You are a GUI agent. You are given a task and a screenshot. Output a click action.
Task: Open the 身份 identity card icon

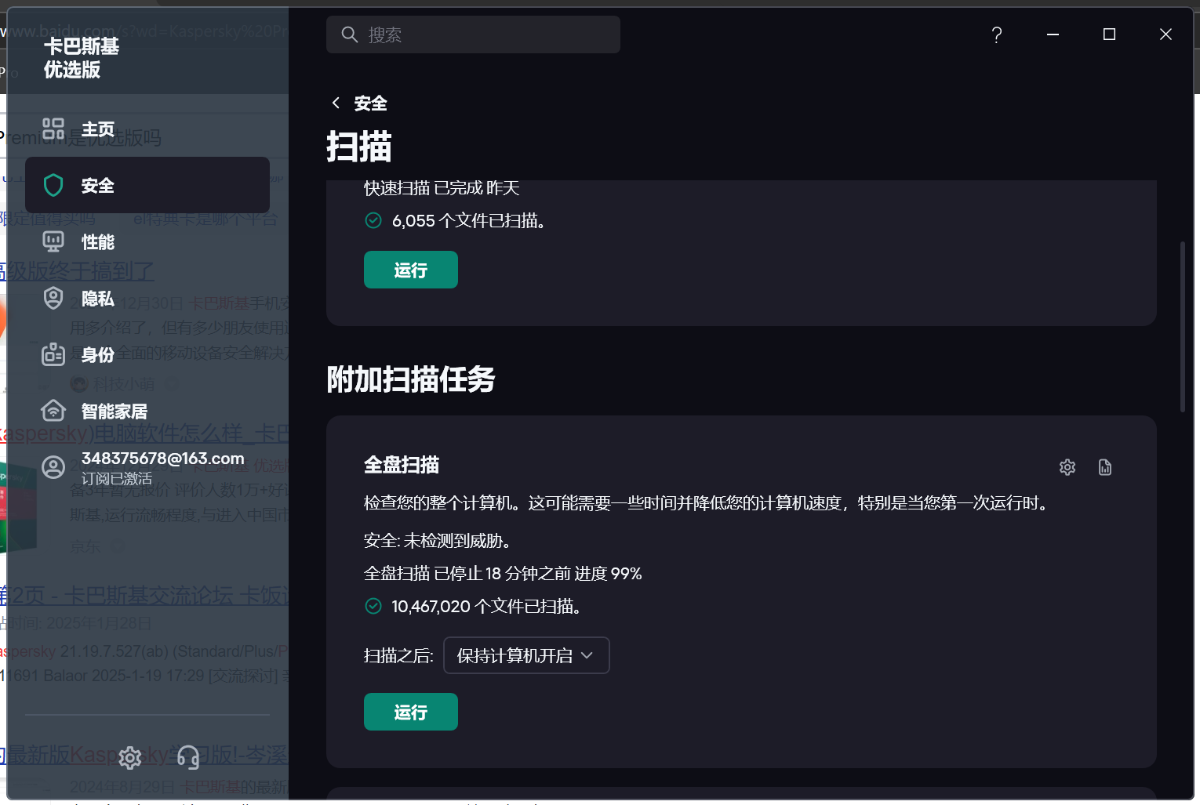point(53,354)
